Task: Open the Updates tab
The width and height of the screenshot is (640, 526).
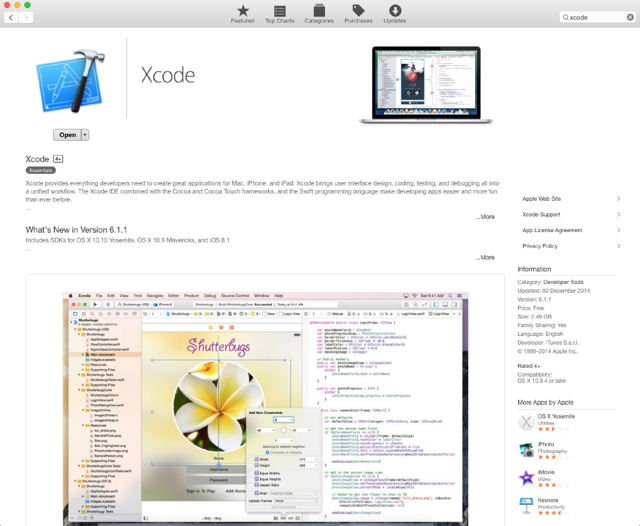Action: [x=395, y=14]
